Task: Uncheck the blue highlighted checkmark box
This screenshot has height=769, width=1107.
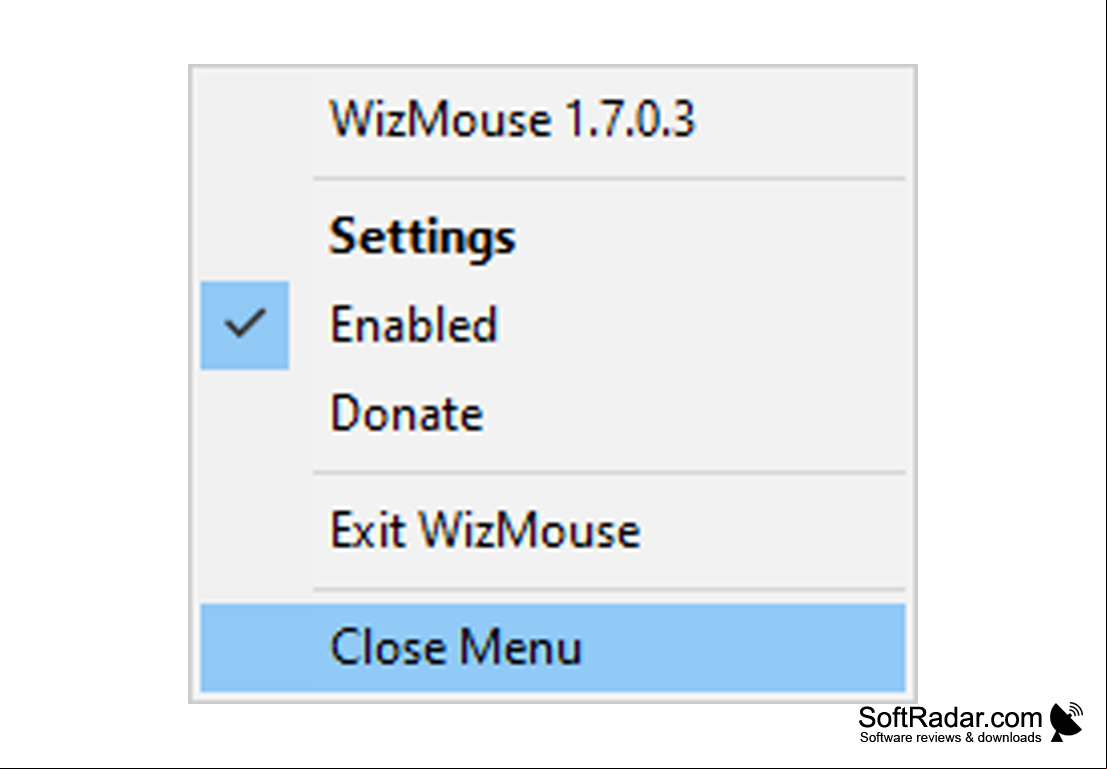Action: [x=244, y=325]
